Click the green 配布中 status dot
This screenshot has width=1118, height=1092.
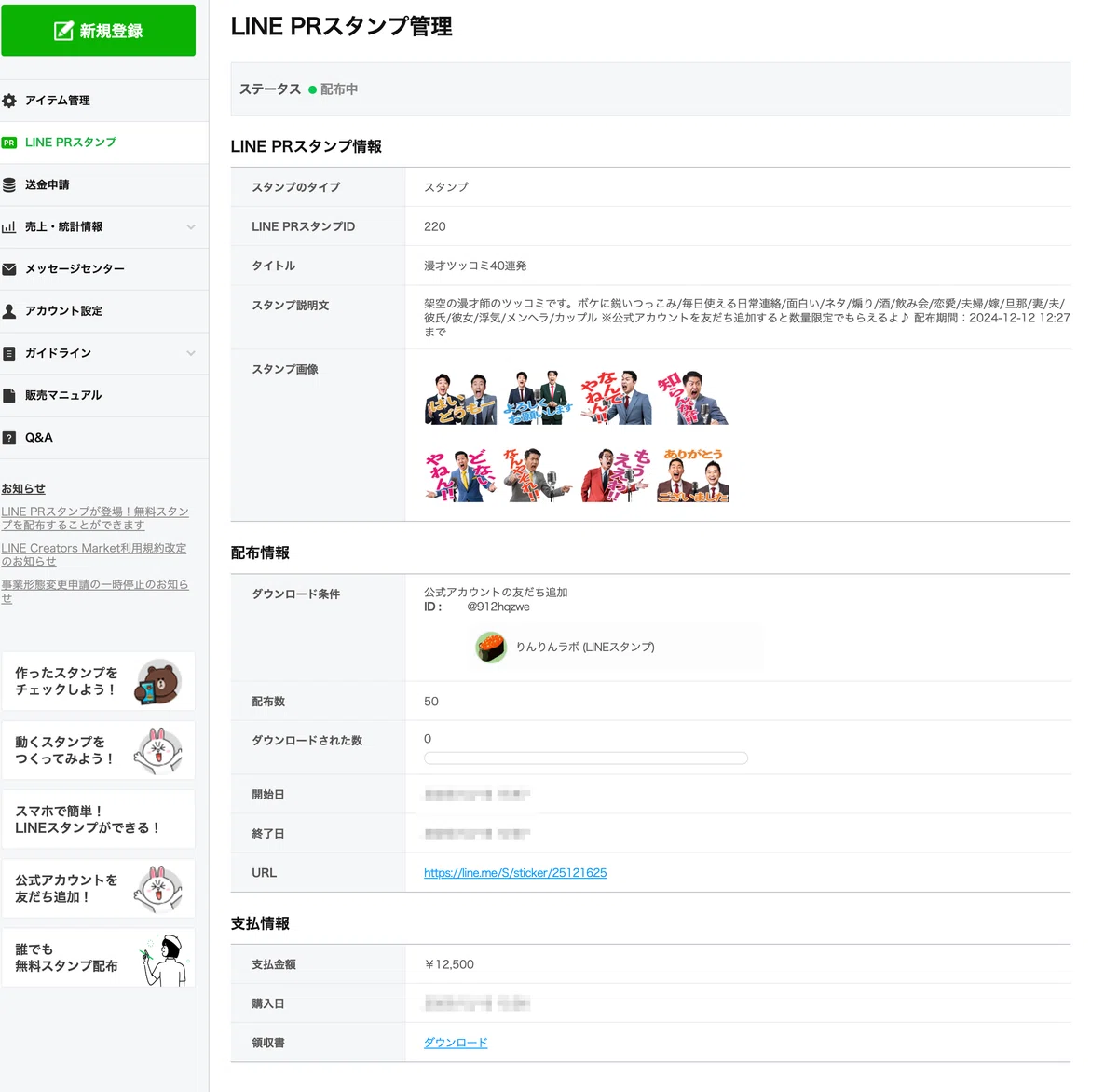tap(313, 89)
